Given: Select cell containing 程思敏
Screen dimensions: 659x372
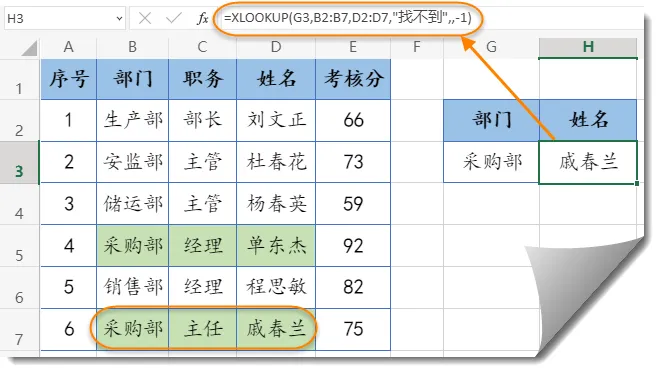Looking at the screenshot, I should tap(276, 287).
